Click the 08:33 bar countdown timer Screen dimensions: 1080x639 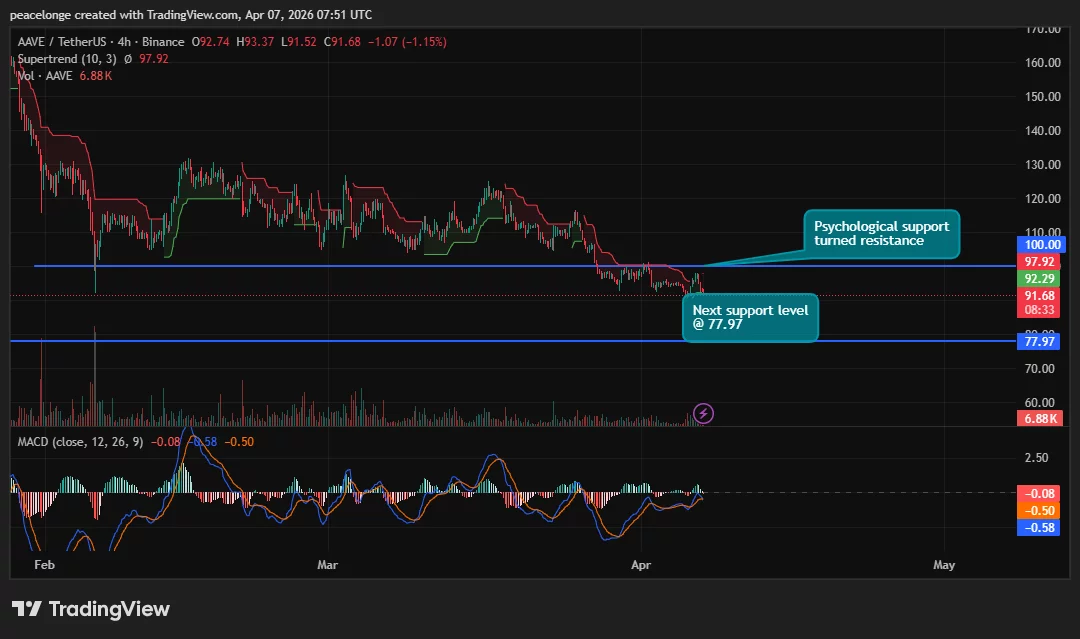coord(1041,311)
